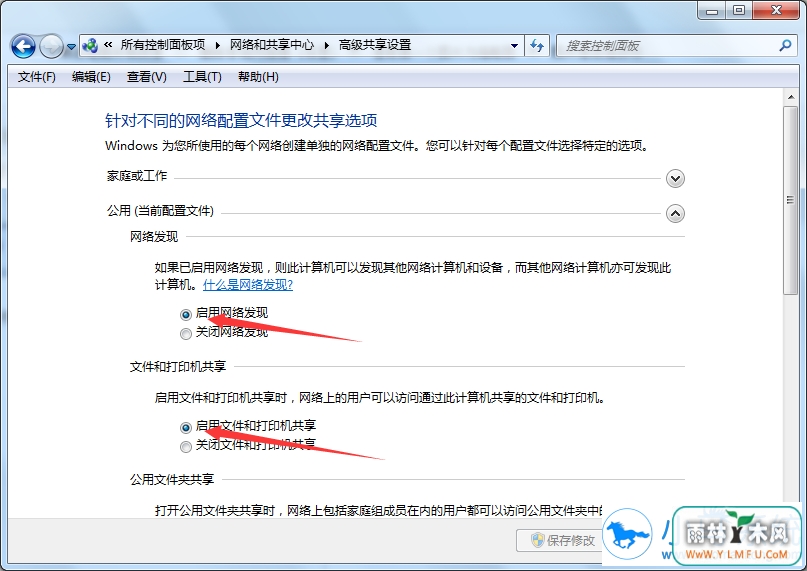Click the 高级共享设置 breadcrumb
This screenshot has width=807, height=571.
coord(375,45)
